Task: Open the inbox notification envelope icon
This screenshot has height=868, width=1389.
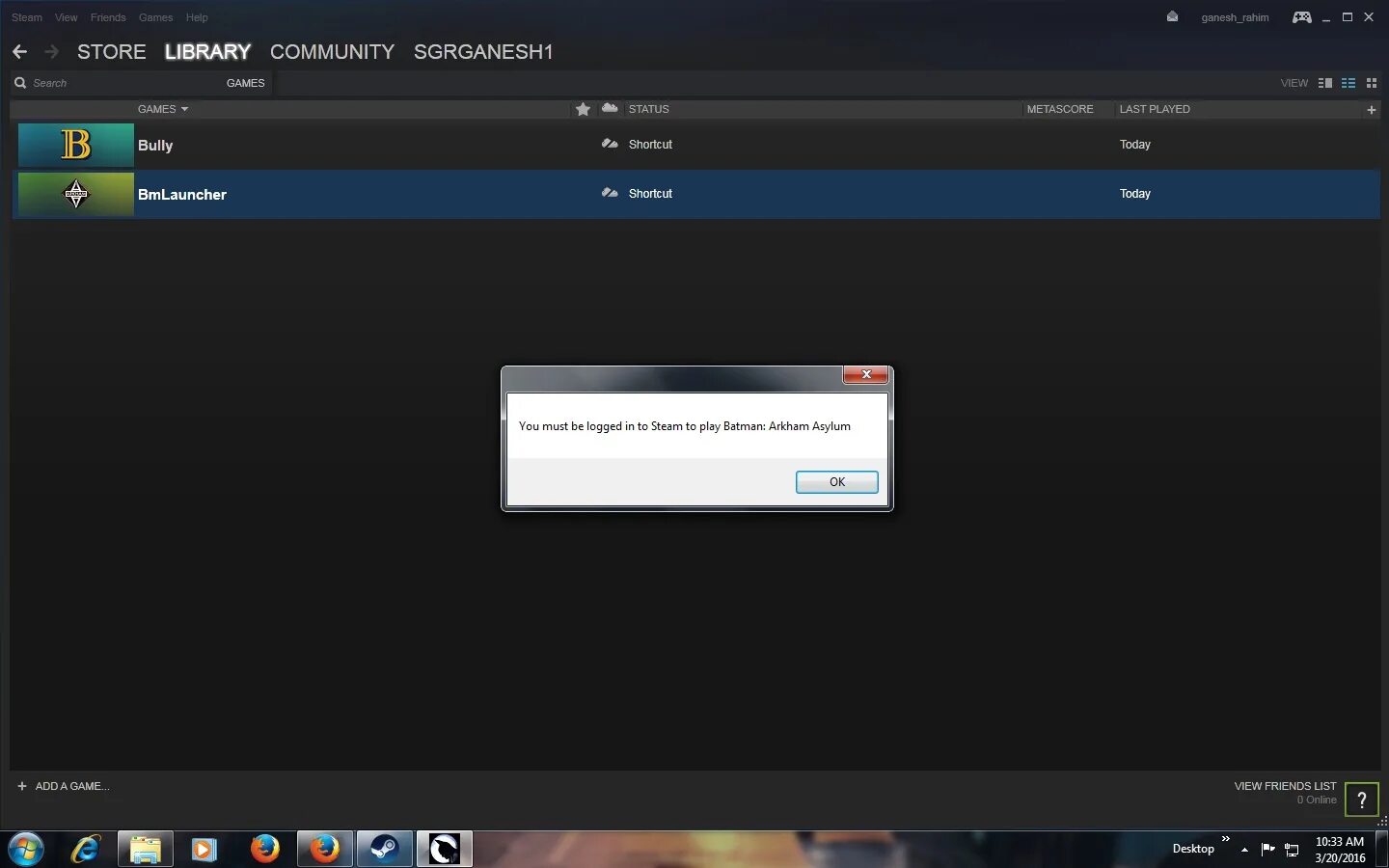Action: click(1172, 16)
